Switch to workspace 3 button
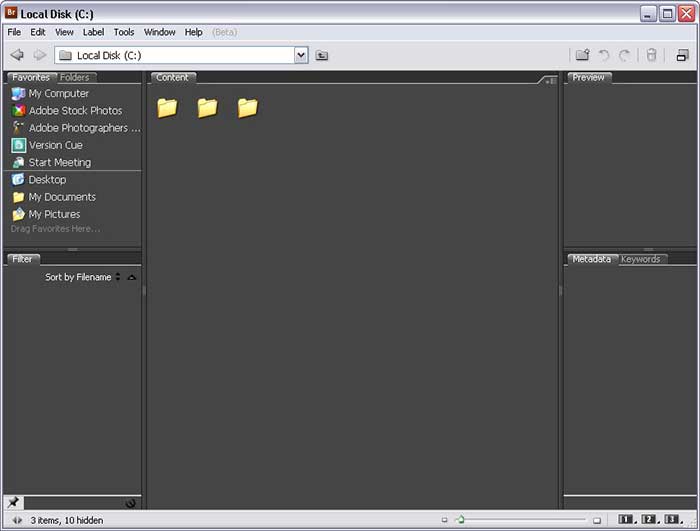Screen dimensions: 700x531 tap(671, 519)
